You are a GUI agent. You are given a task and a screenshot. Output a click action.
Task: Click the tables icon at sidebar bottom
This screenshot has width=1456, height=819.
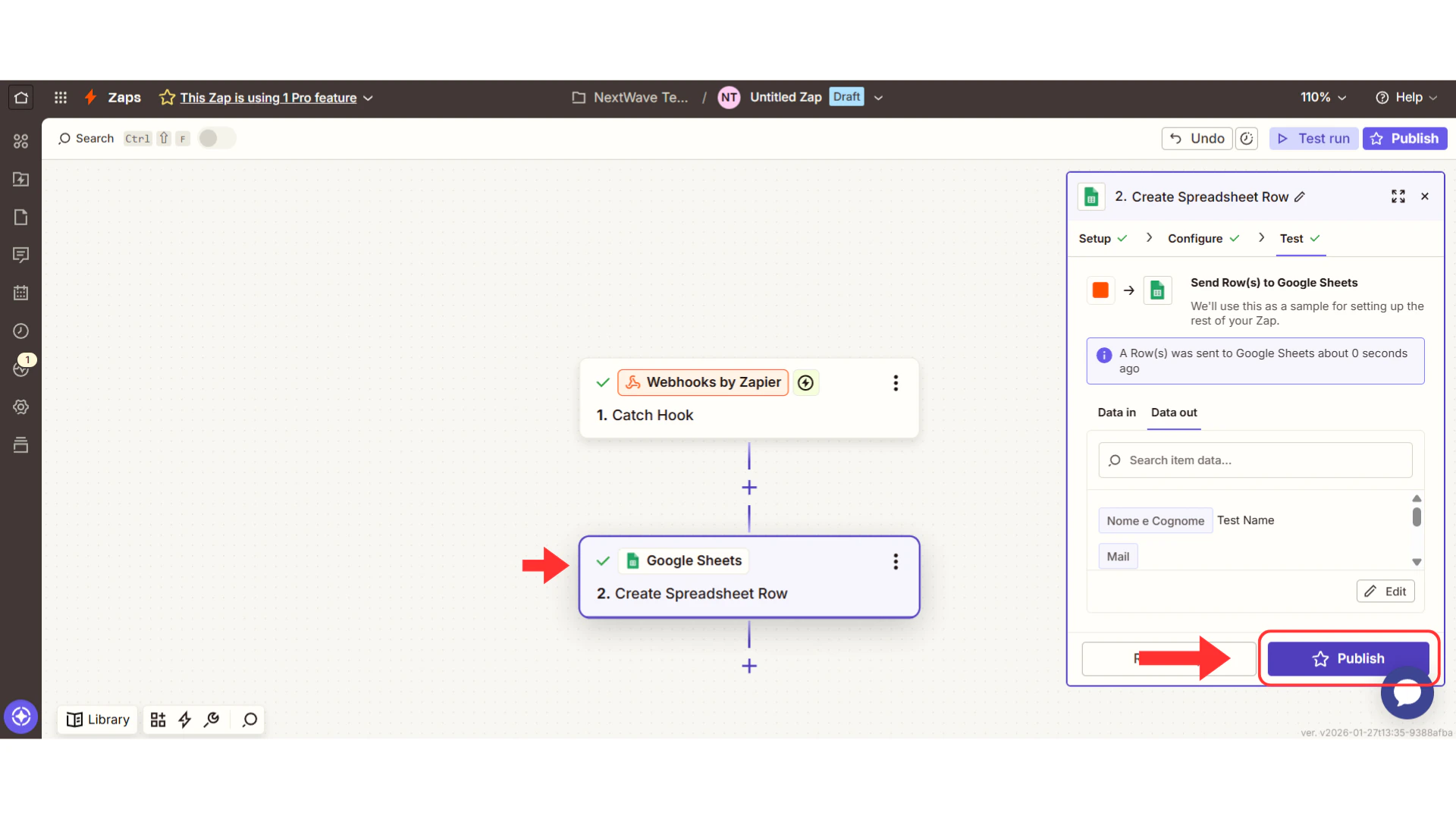click(x=20, y=445)
